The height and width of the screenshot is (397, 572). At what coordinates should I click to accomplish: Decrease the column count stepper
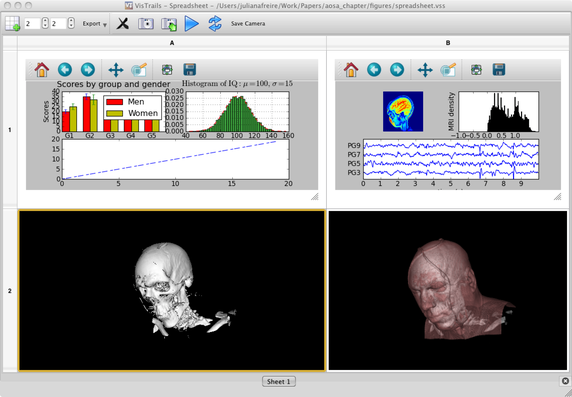point(71,26)
